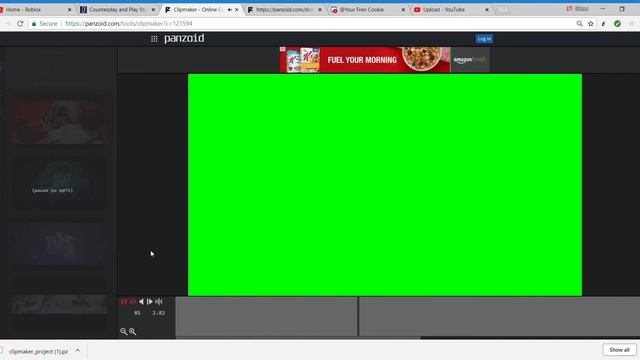Viewport: 640px width, 360px height.
Task: Click the Log in button
Action: [484, 39]
